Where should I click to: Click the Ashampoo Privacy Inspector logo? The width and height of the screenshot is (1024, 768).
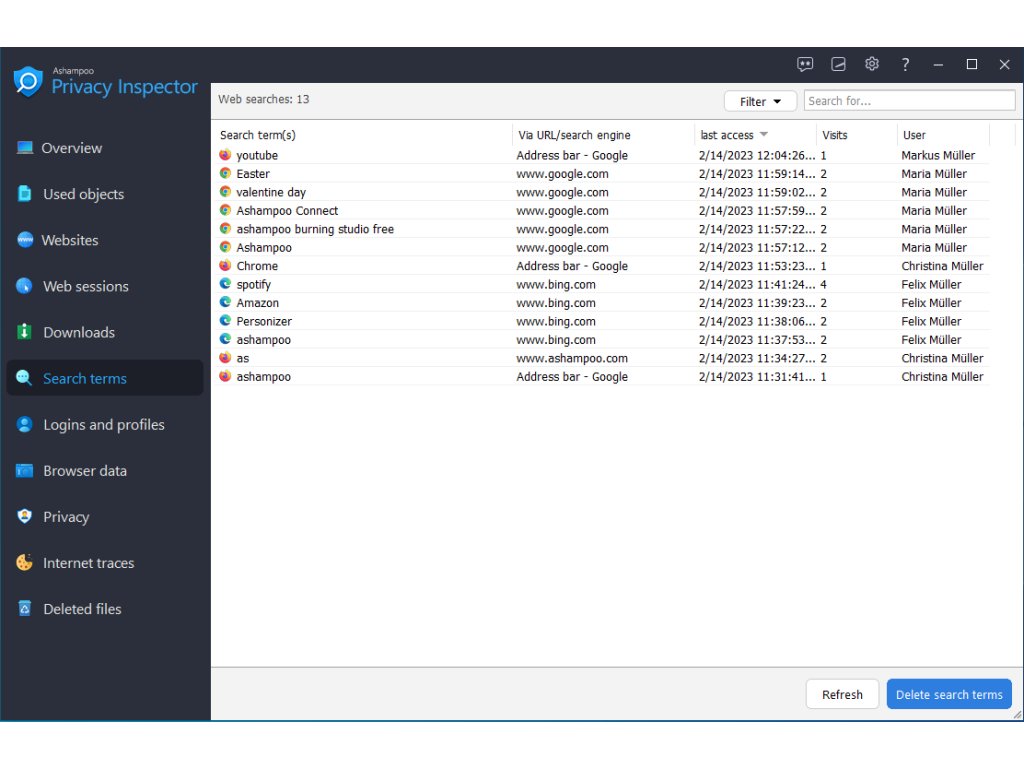tap(106, 82)
